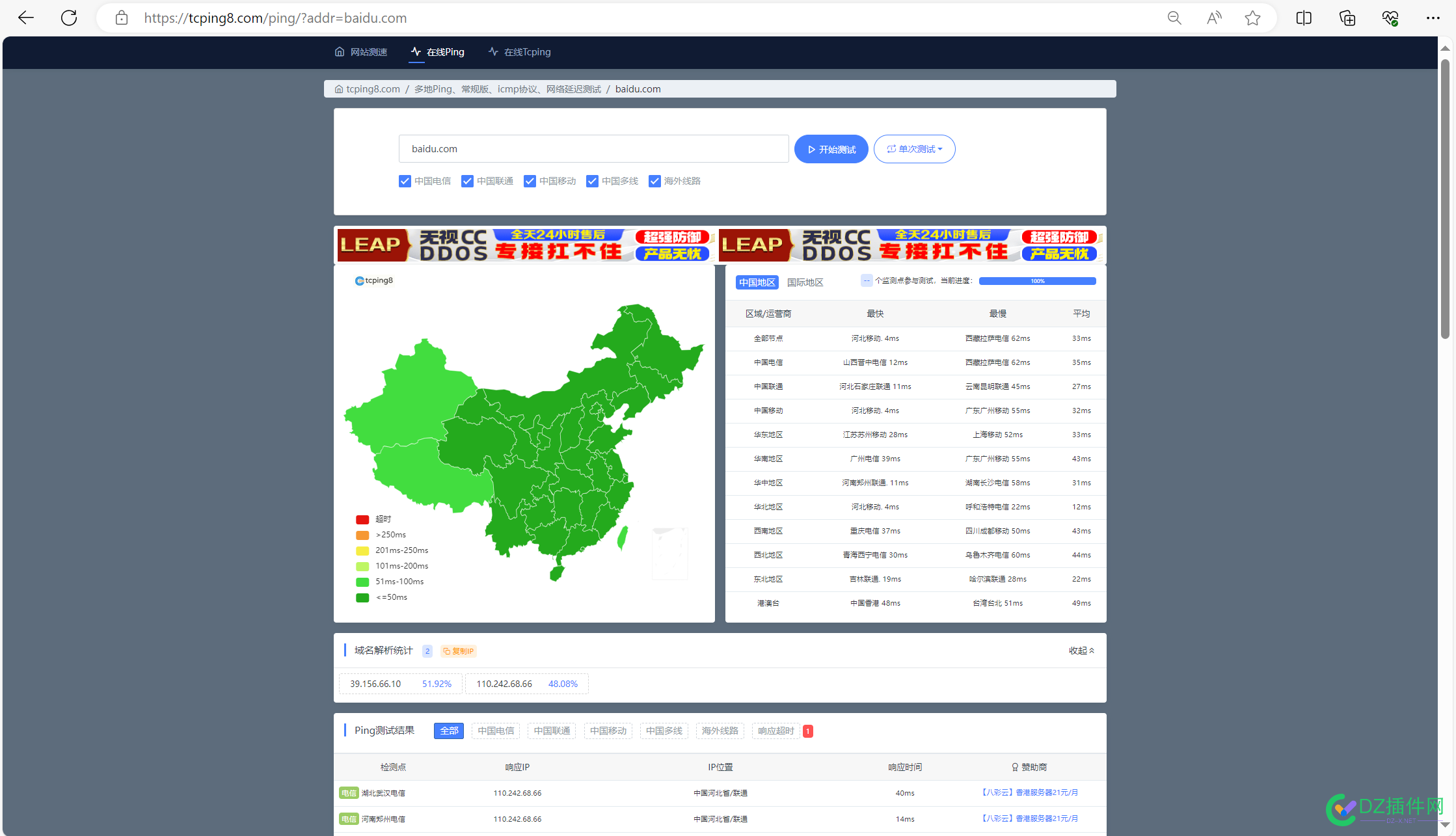Click 全部节点 row label
The width and height of the screenshot is (1456, 836).
click(x=768, y=338)
